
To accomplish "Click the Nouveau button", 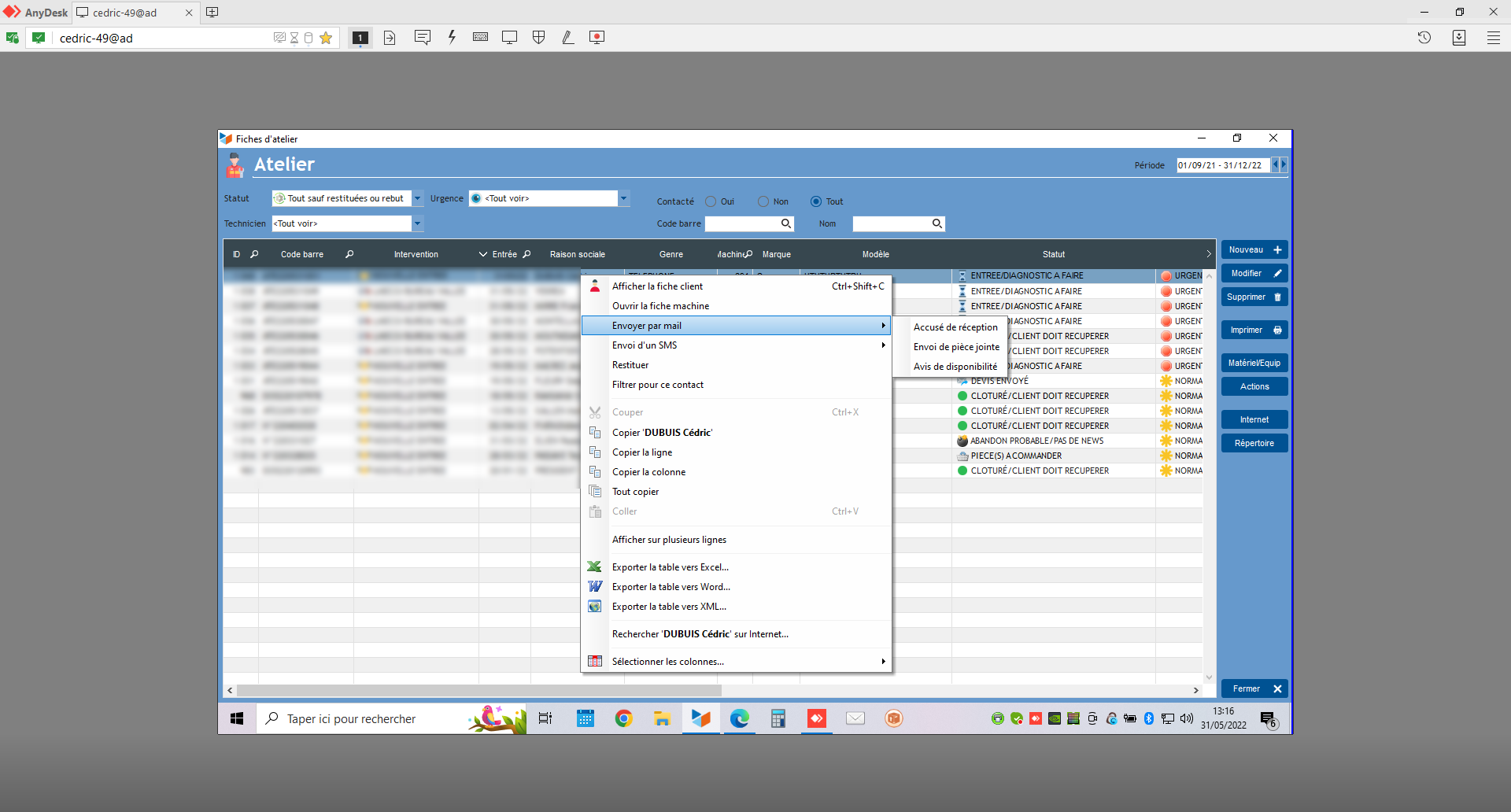I will click(1254, 250).
